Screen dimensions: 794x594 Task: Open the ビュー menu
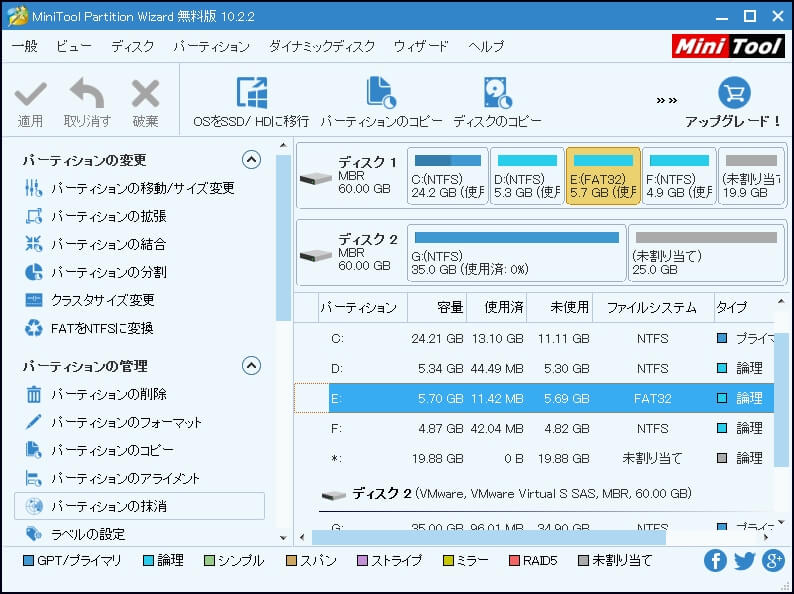(x=73, y=46)
